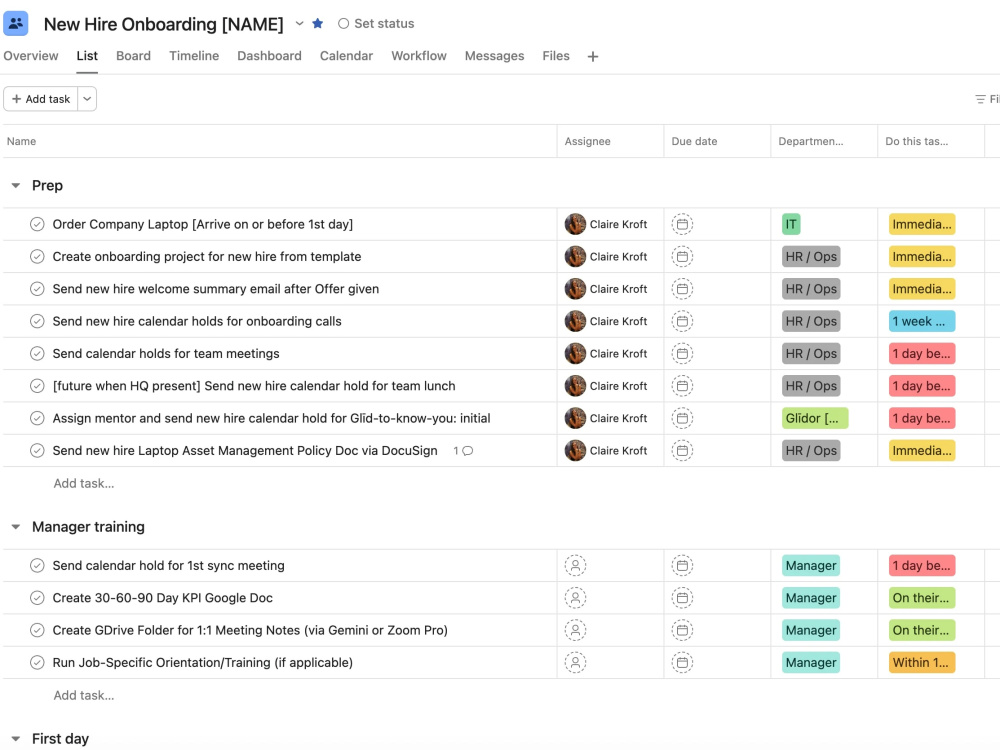Image resolution: width=1000 pixels, height=750 pixels.
Task: Click the green IT department tag
Action: pyautogui.click(x=791, y=224)
